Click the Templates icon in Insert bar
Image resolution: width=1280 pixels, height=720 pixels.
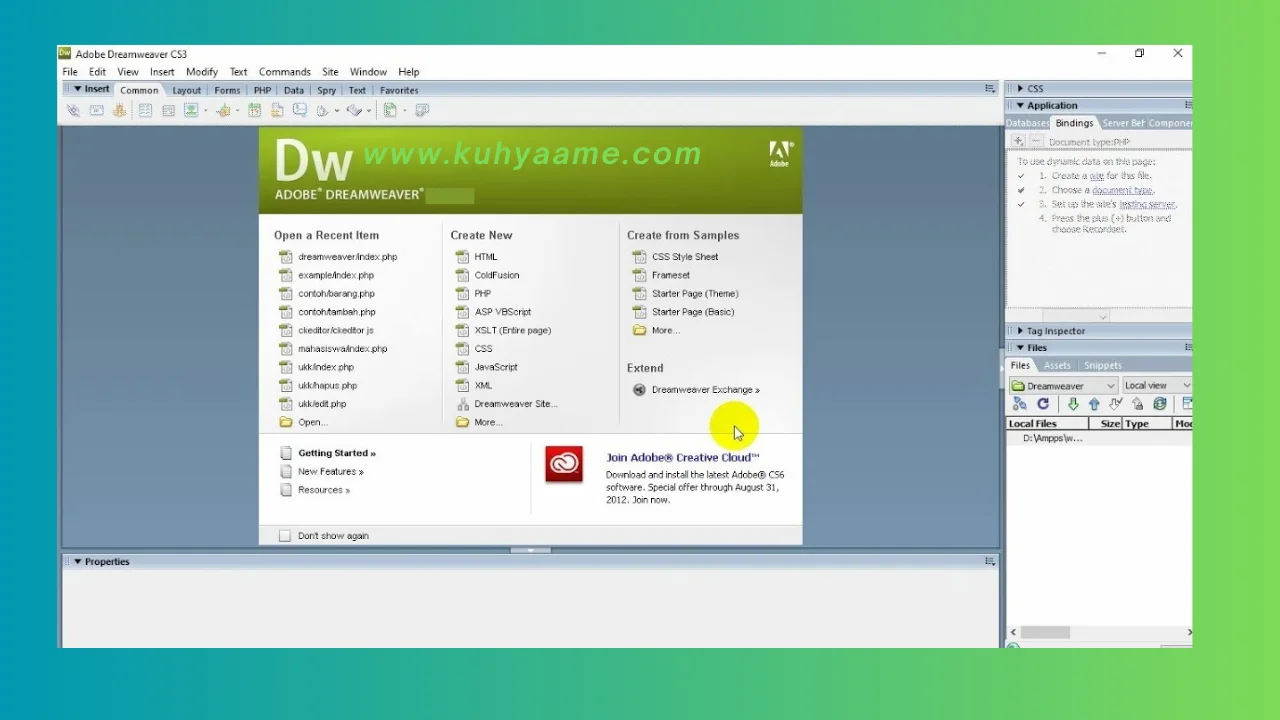(390, 111)
